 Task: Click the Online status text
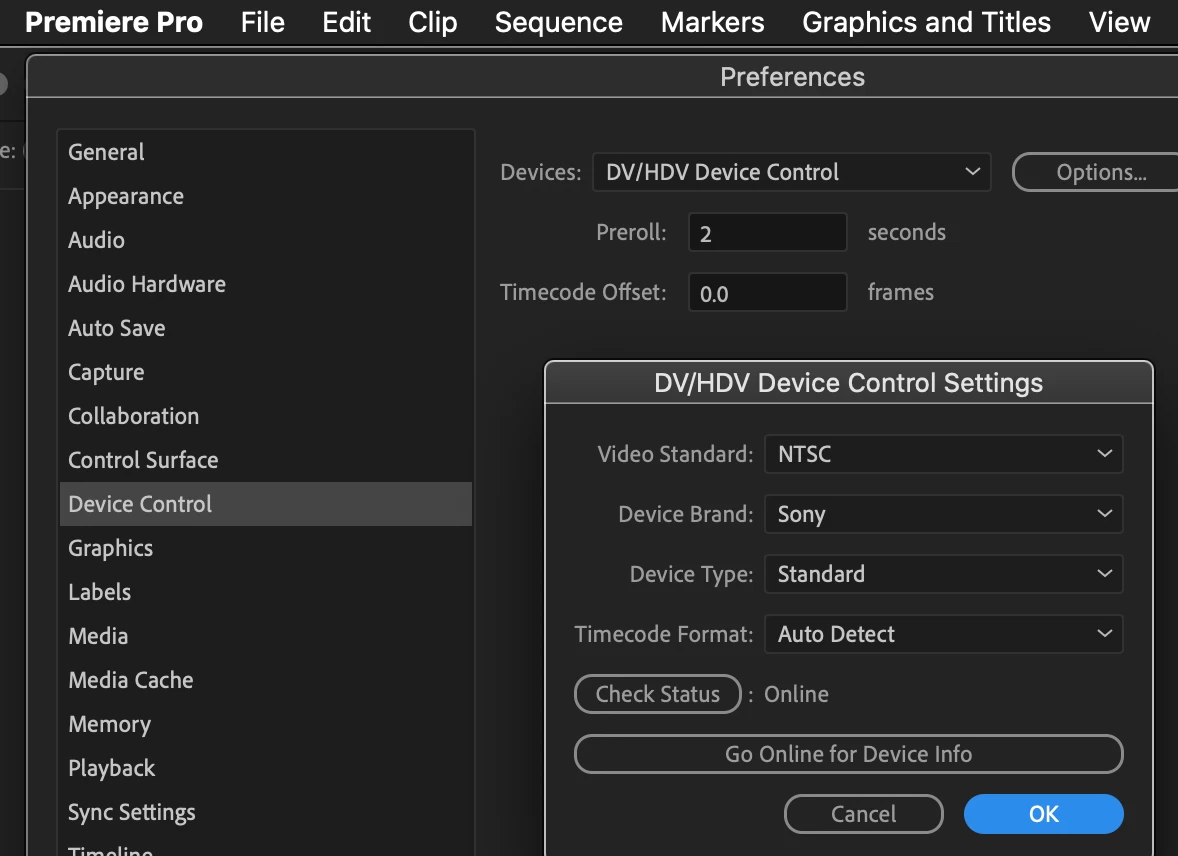[796, 694]
